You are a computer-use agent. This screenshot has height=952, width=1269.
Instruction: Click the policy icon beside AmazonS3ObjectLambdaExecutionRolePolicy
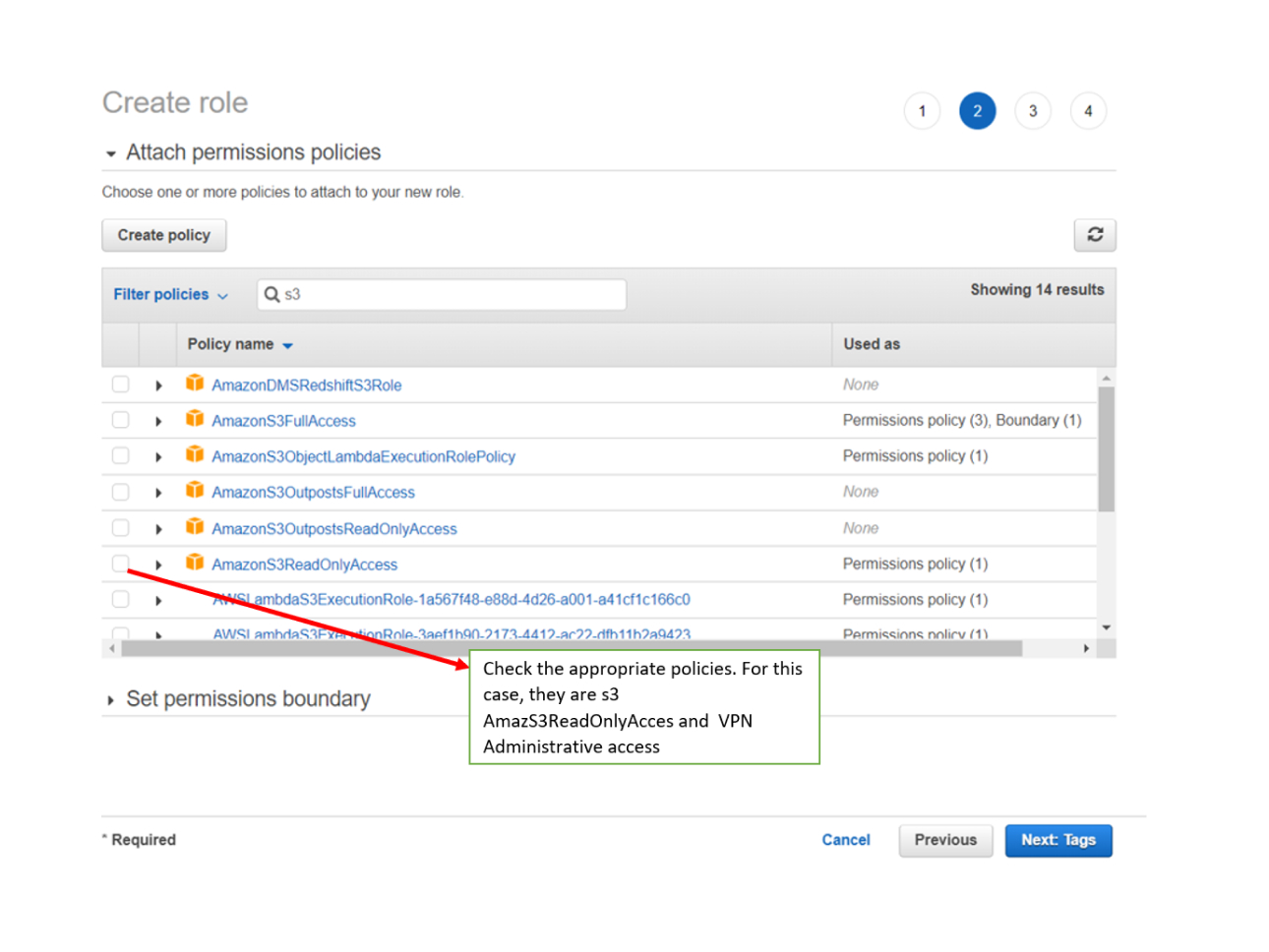[x=195, y=455]
